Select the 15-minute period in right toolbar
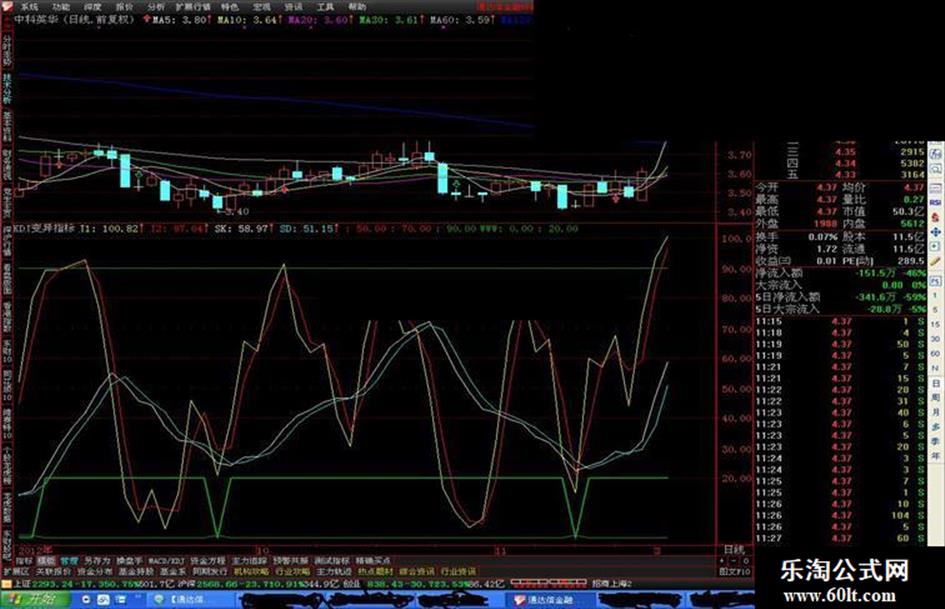 (935, 324)
